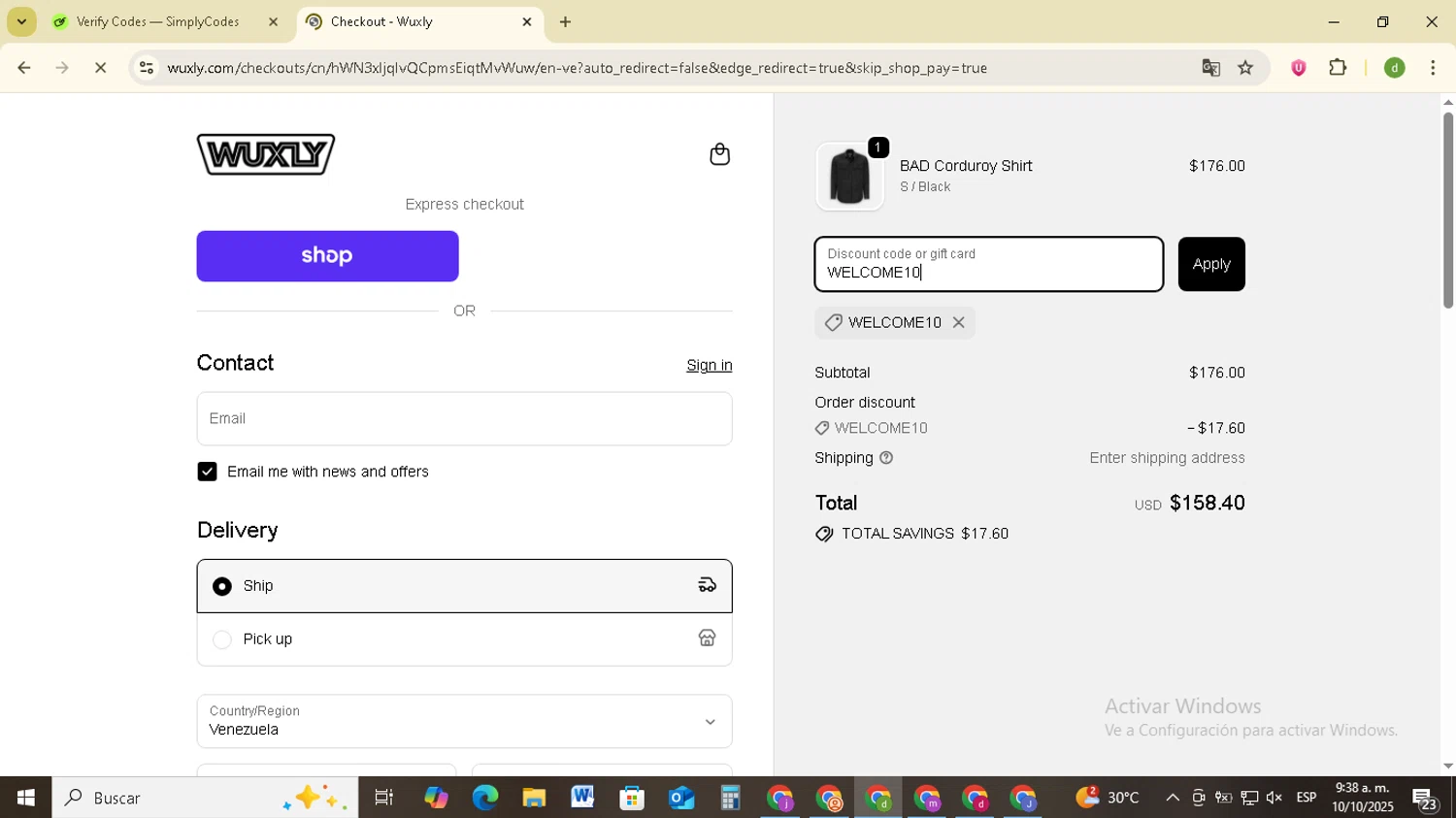
Task: Open a new browser tab
Action: (x=565, y=21)
